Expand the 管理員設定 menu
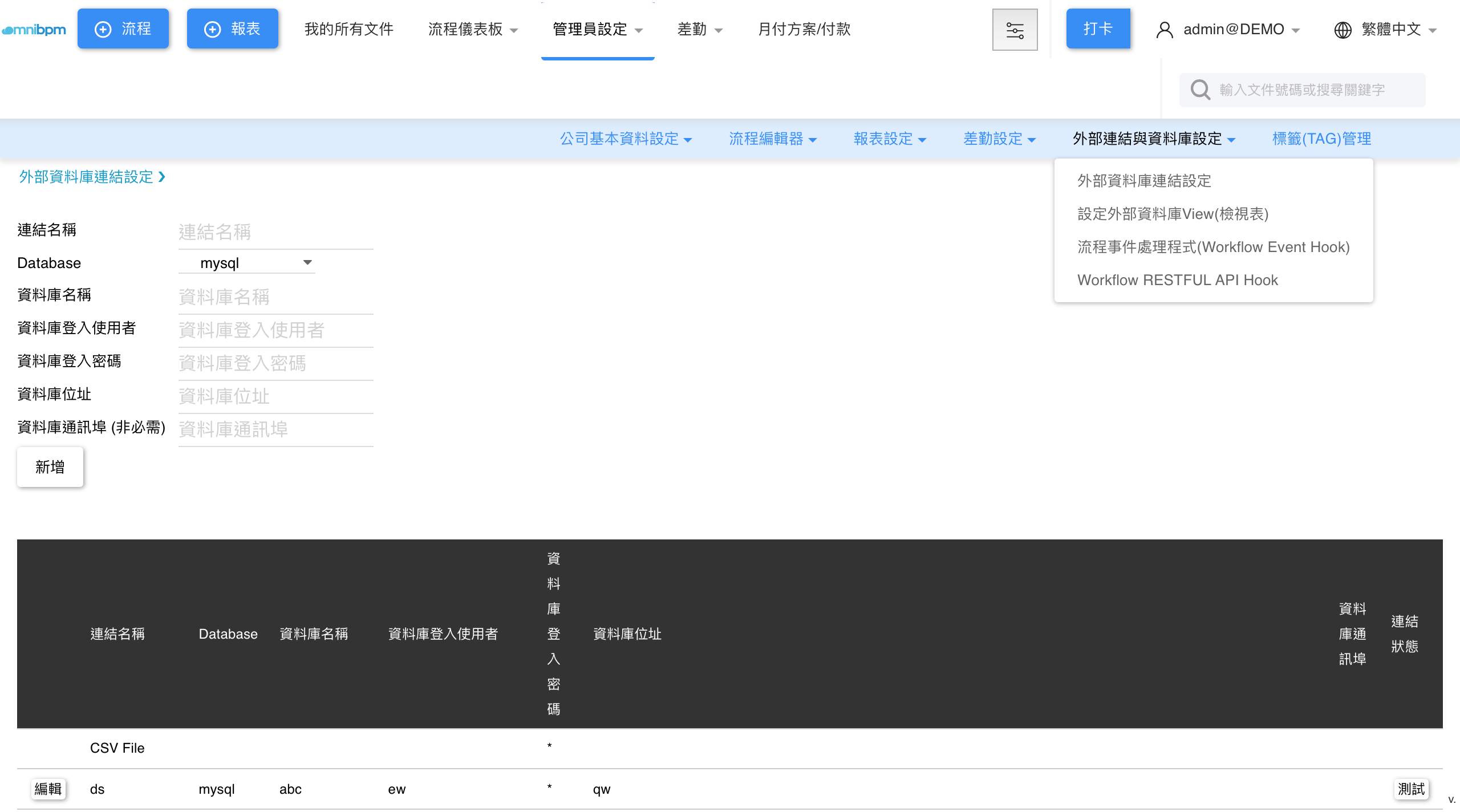The width and height of the screenshot is (1460, 812). [x=597, y=29]
